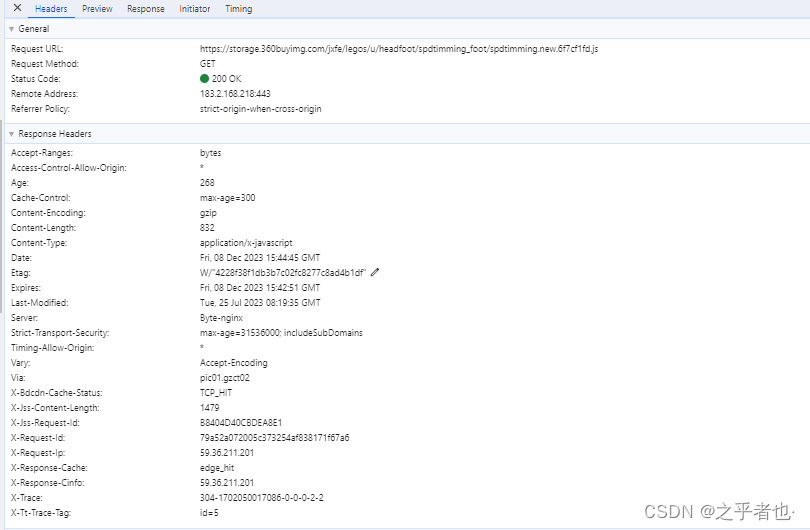The image size is (810, 530).
Task: Select the Etag hash value
Action: (283, 273)
